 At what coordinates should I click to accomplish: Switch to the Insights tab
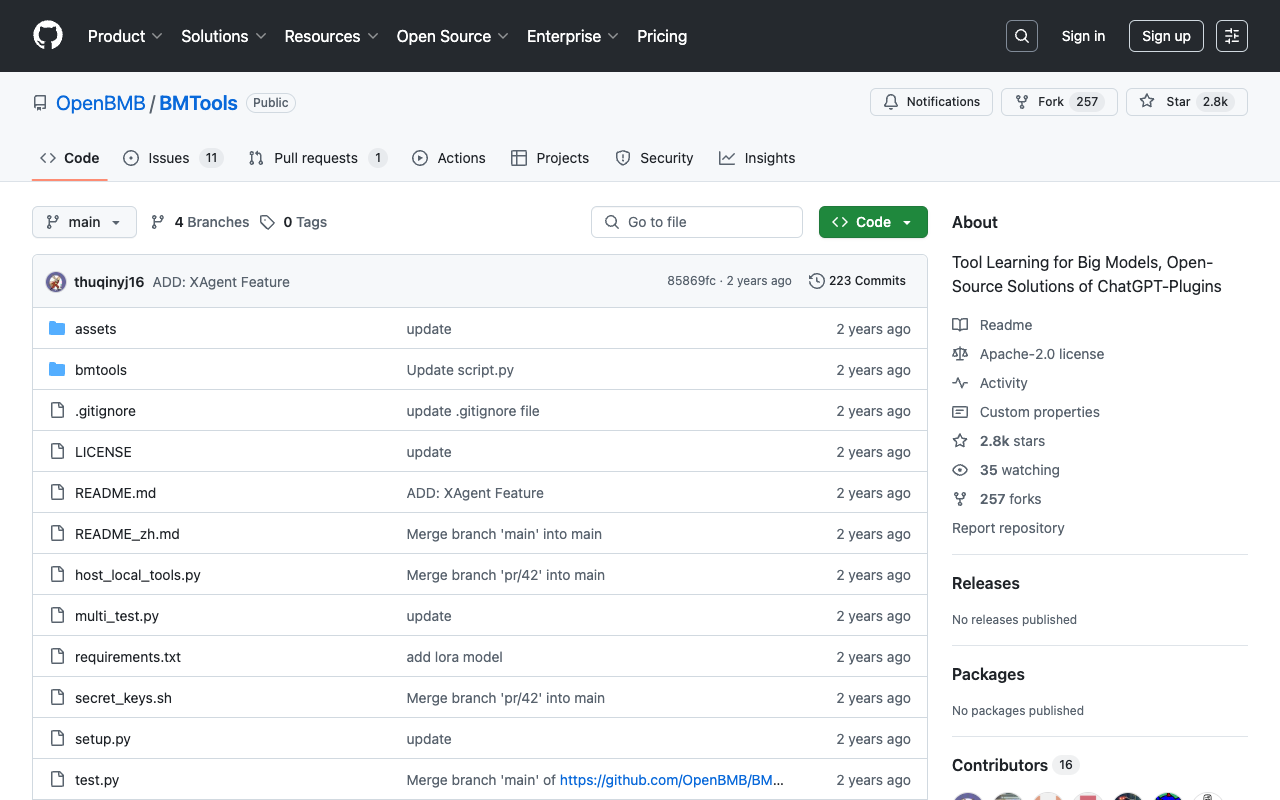(x=757, y=158)
